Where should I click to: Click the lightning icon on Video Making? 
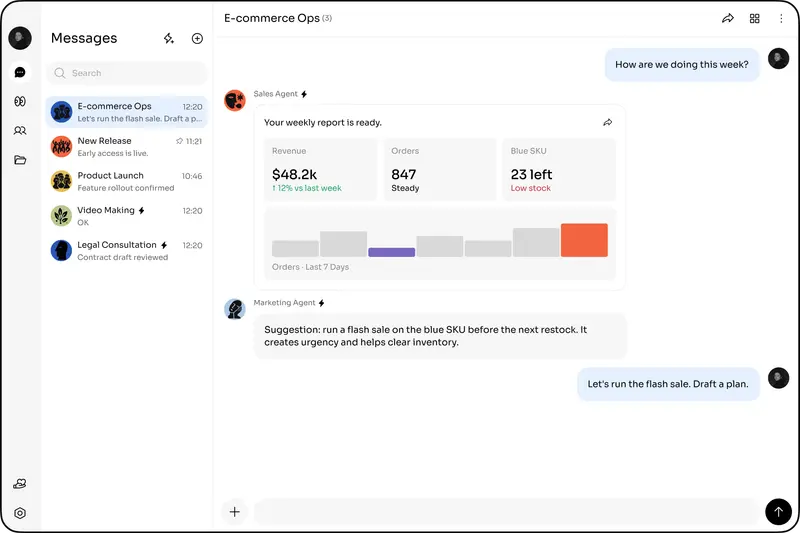pyautogui.click(x=142, y=210)
